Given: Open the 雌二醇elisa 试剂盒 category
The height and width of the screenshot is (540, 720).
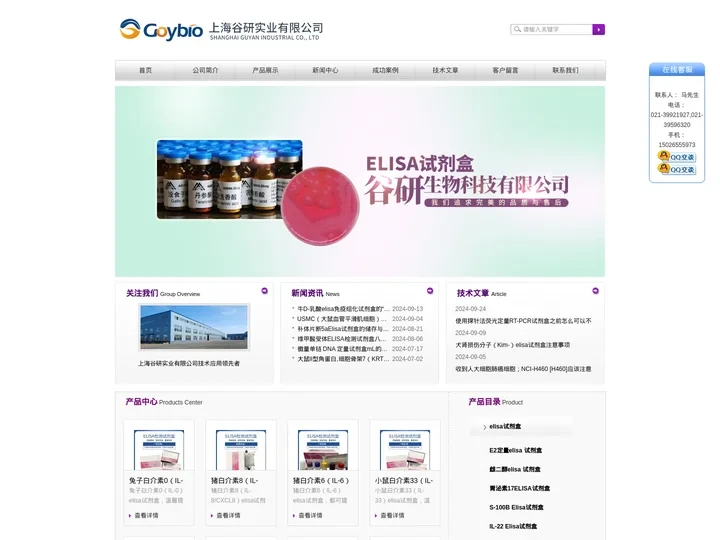Looking at the screenshot, I should [515, 469].
